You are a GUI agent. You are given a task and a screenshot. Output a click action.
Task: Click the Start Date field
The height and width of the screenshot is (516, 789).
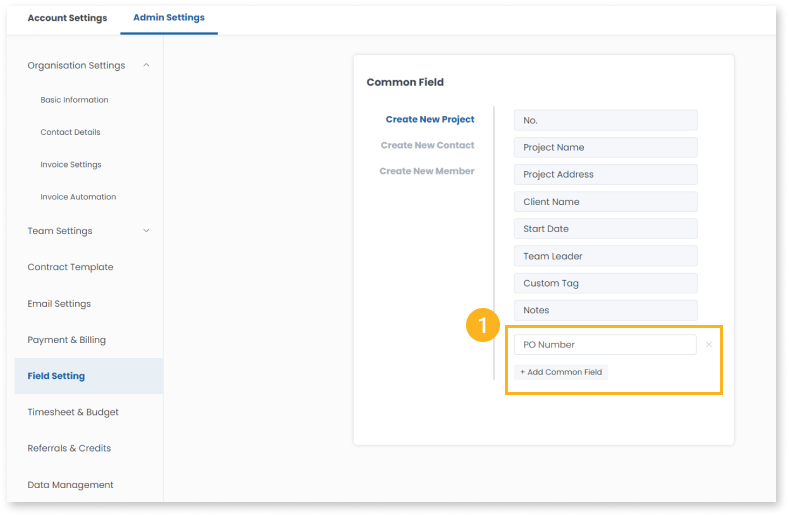(x=605, y=229)
